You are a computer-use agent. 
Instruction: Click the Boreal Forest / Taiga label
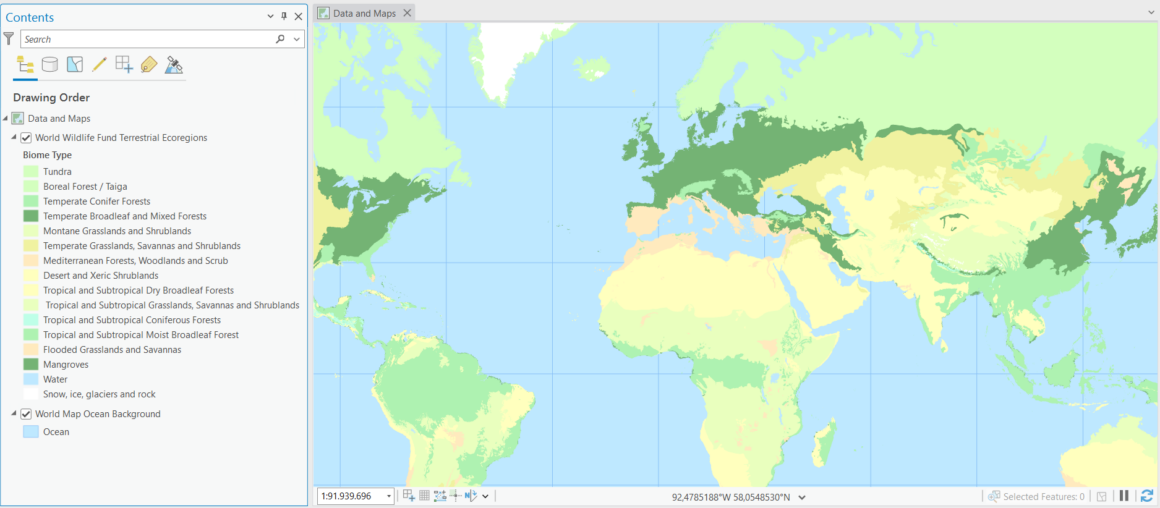pyautogui.click(x=85, y=186)
